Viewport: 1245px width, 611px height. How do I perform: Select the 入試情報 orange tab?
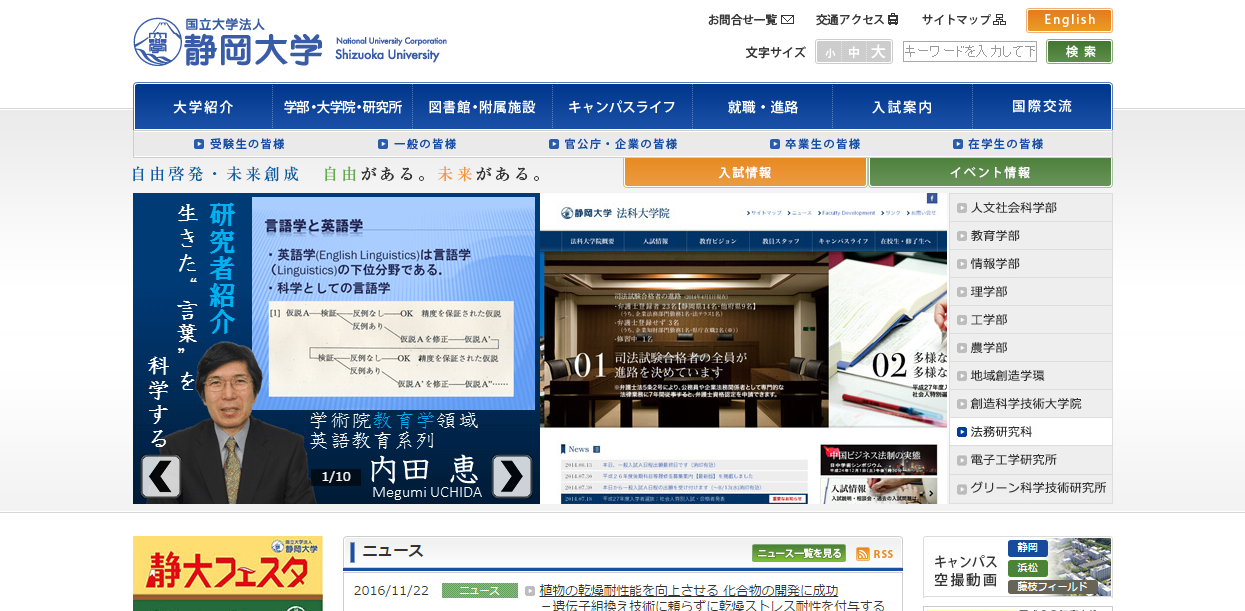tap(745, 172)
